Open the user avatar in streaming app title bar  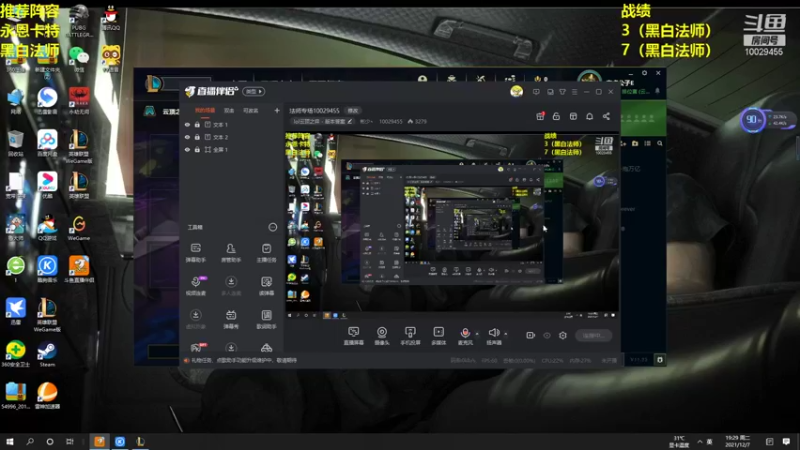[x=516, y=91]
